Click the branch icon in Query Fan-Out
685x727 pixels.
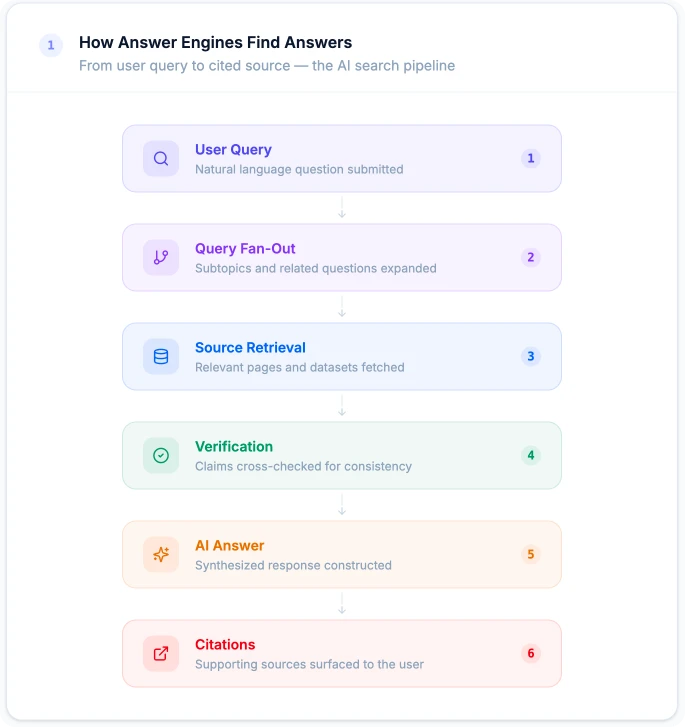pyautogui.click(x=161, y=257)
